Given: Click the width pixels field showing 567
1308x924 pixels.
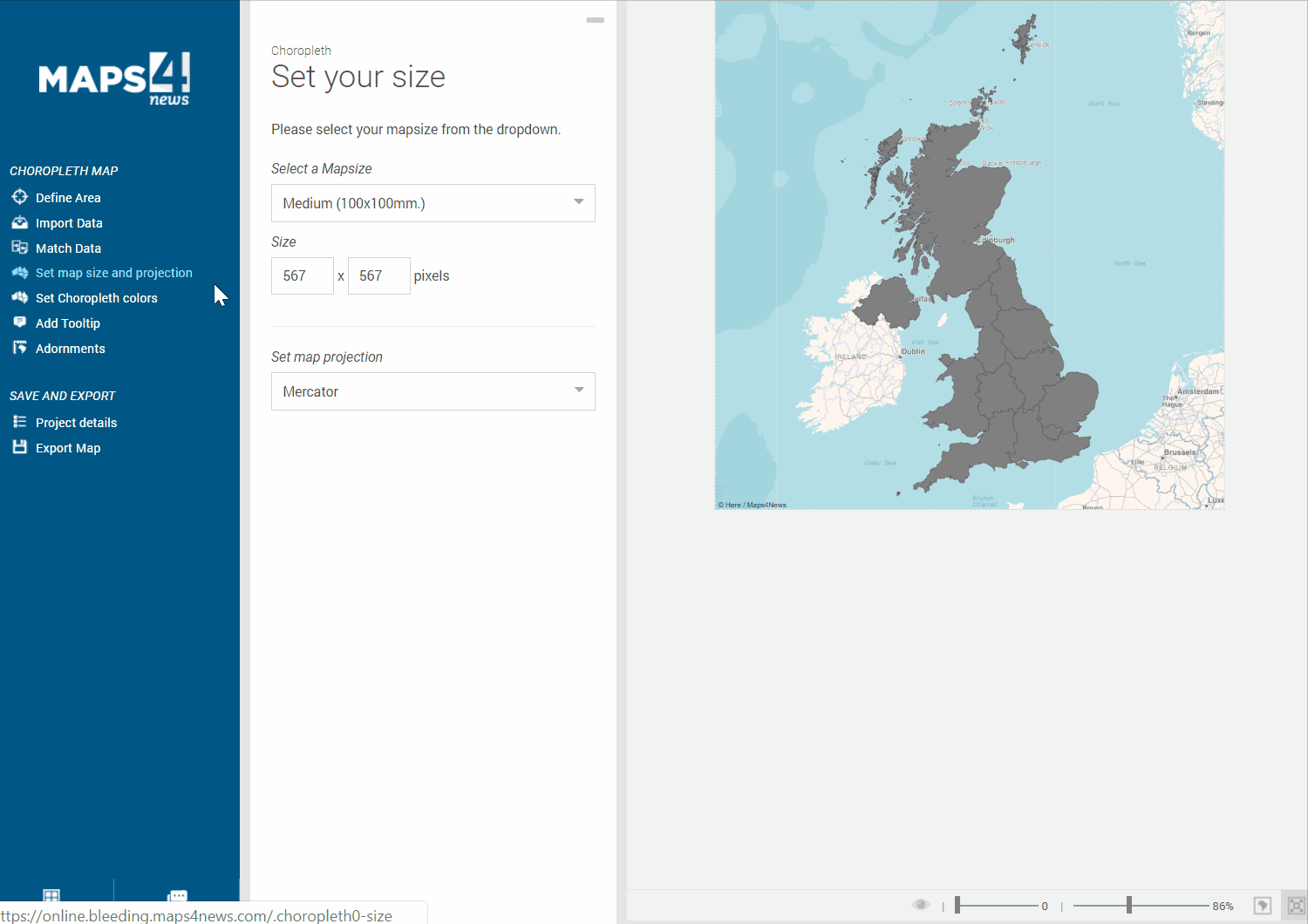Looking at the screenshot, I should [x=303, y=275].
